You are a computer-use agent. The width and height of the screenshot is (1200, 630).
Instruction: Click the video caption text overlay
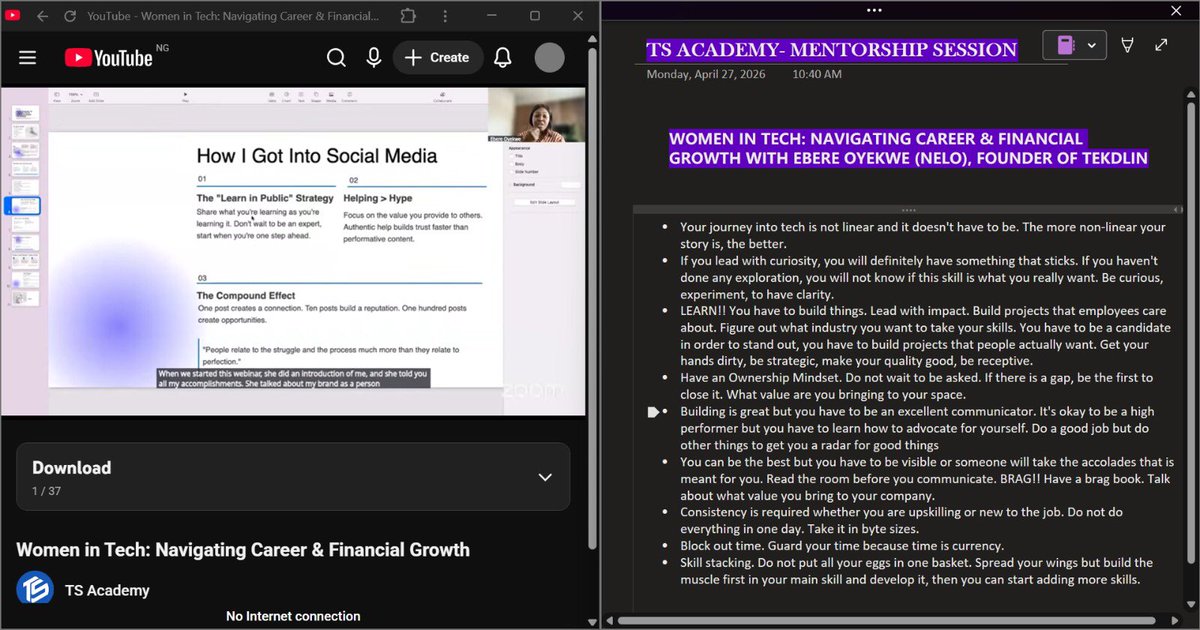(294, 378)
